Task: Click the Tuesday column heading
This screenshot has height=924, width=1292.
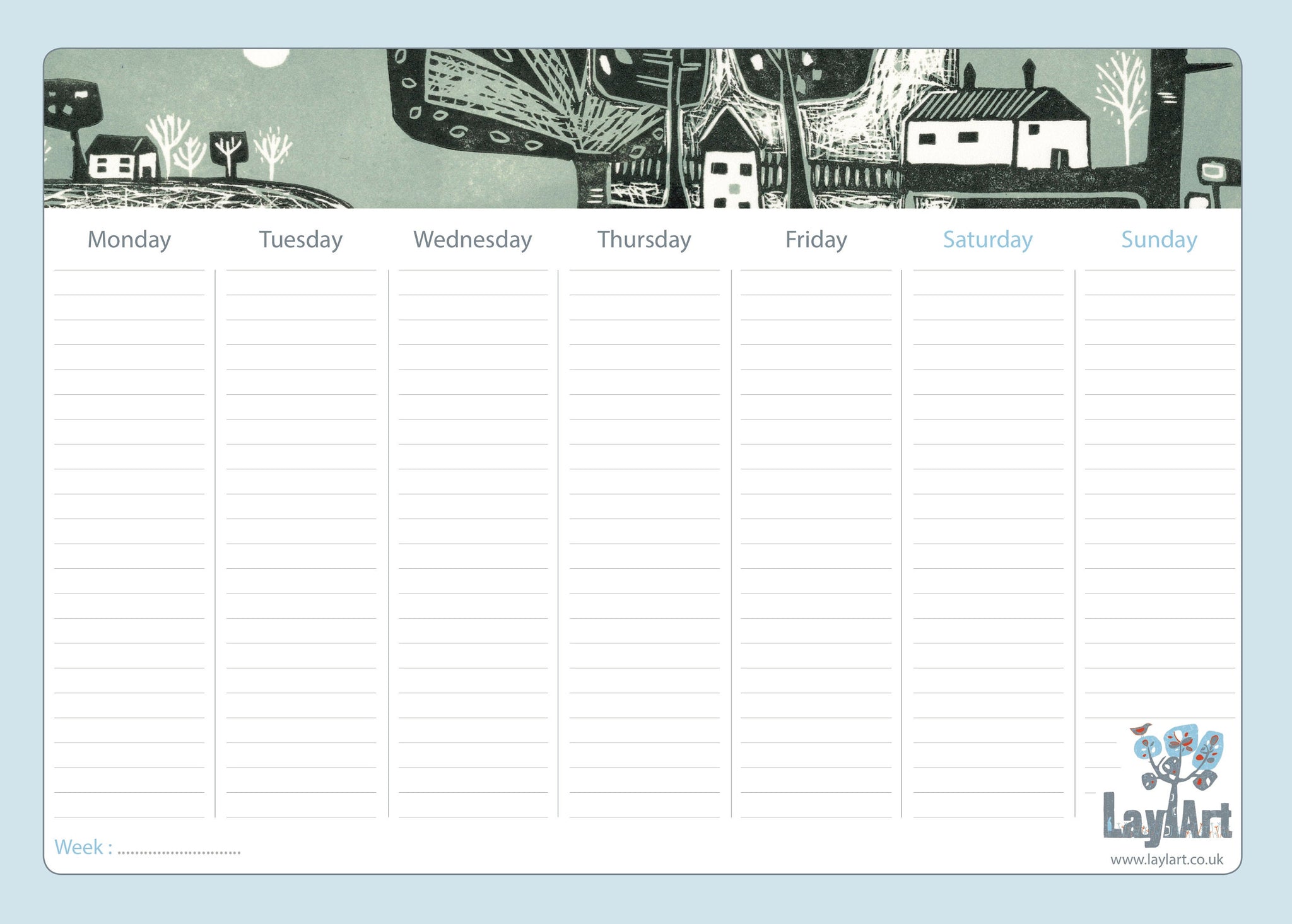Action: 301,240
